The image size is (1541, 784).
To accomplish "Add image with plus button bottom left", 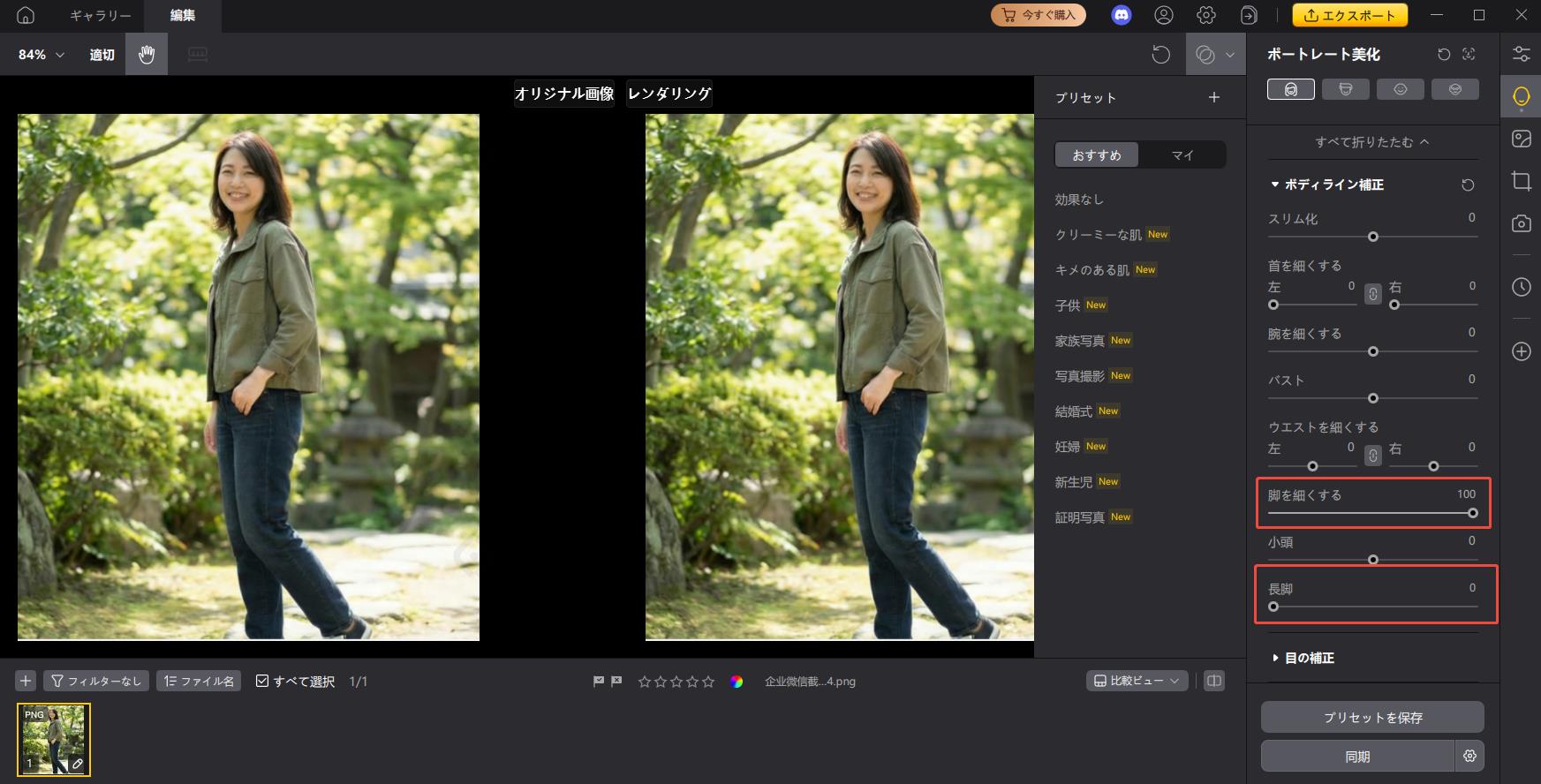I will [x=26, y=681].
